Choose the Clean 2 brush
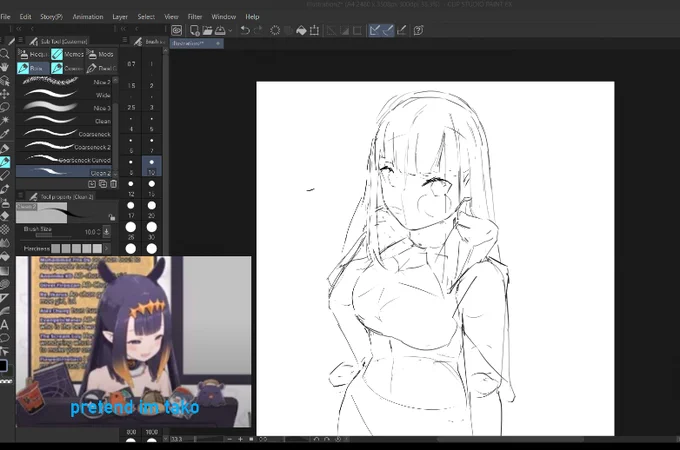Viewport: 680px width, 450px height. 64,172
